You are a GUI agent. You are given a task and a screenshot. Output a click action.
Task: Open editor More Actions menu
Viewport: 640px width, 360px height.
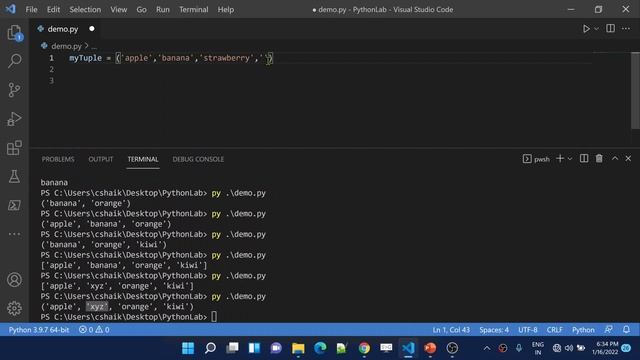click(626, 29)
